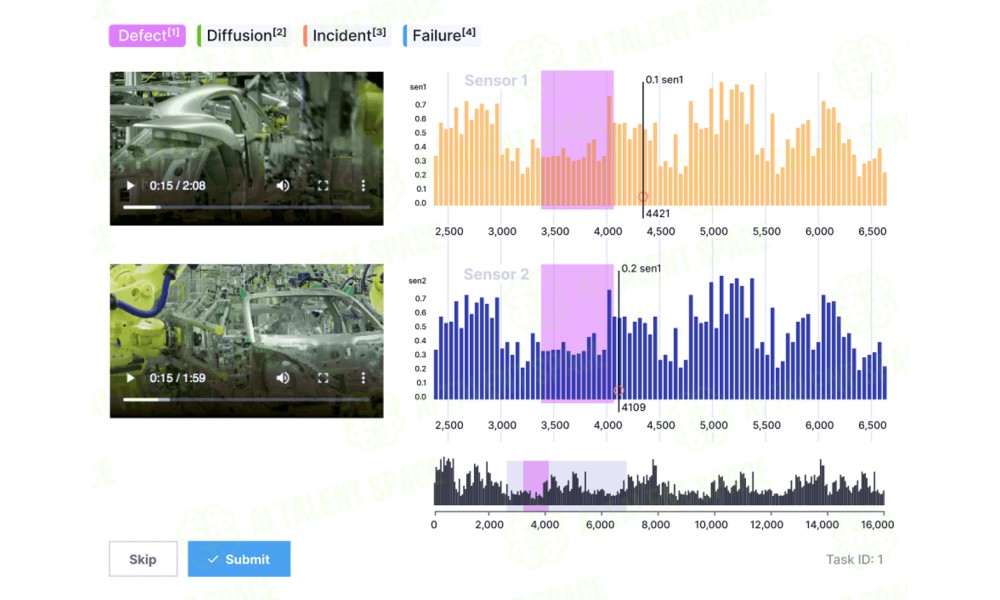Open fullscreen on the top video
1000x600 pixels.
[323, 186]
